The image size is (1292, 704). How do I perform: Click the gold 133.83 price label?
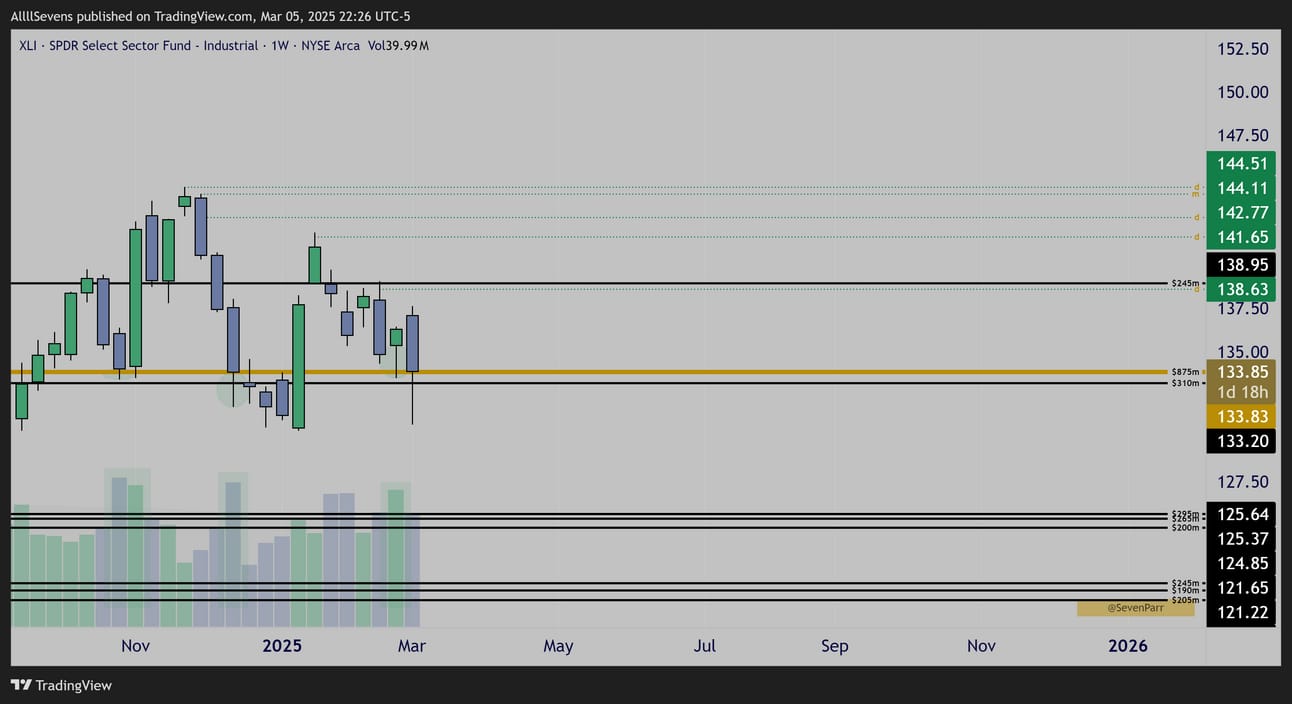tap(1241, 416)
